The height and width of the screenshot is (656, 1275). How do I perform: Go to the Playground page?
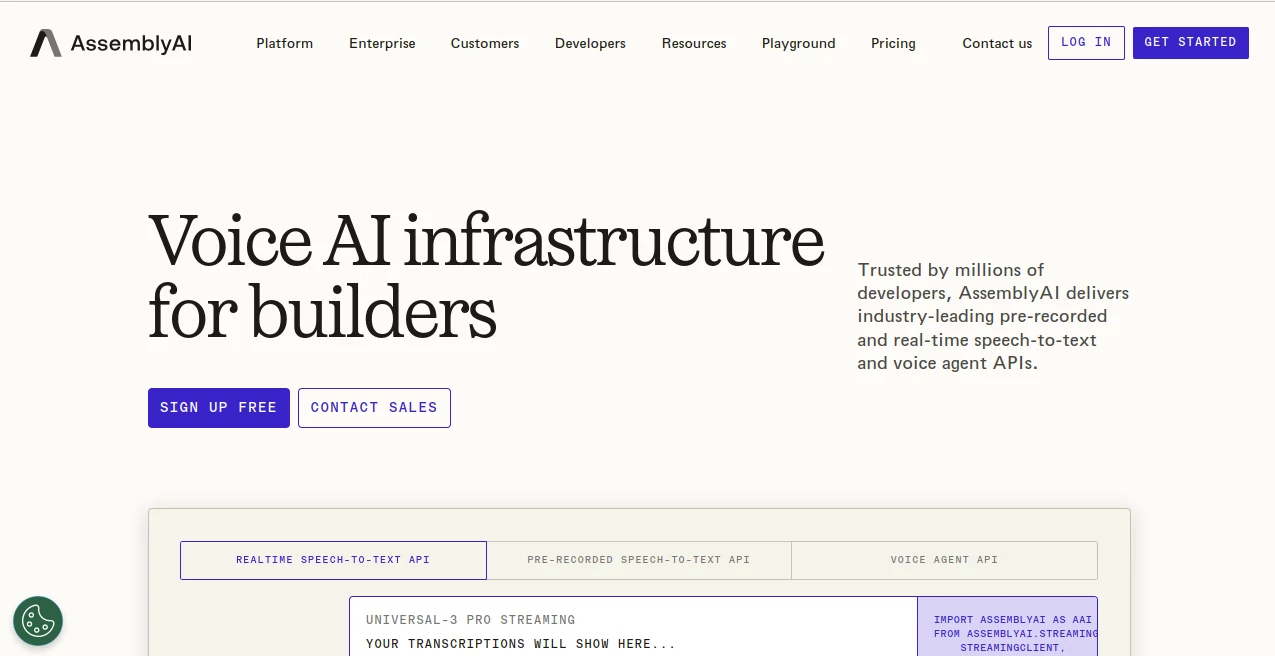(799, 43)
